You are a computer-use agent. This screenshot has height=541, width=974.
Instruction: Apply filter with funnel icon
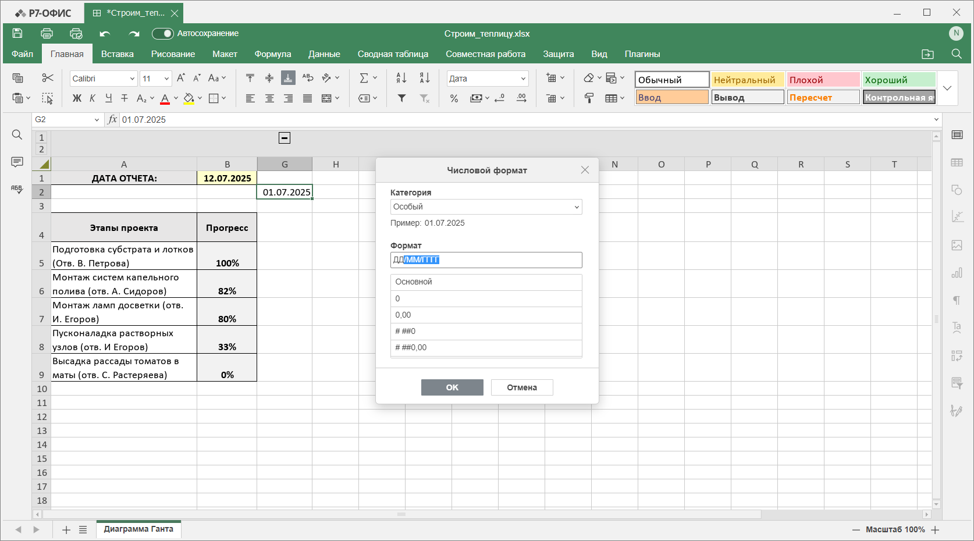pyautogui.click(x=402, y=98)
